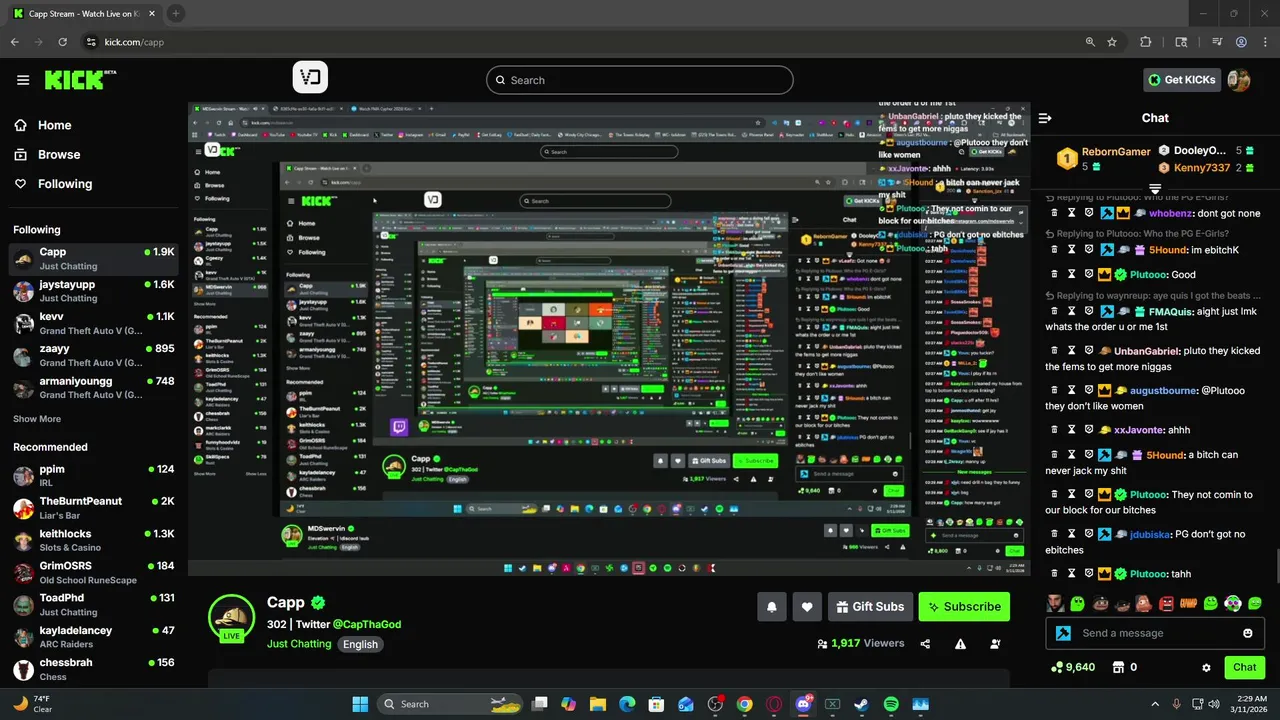This screenshot has width=1280, height=720.
Task: Open keithlocks Slots & Casino channel
Action: coord(94,540)
